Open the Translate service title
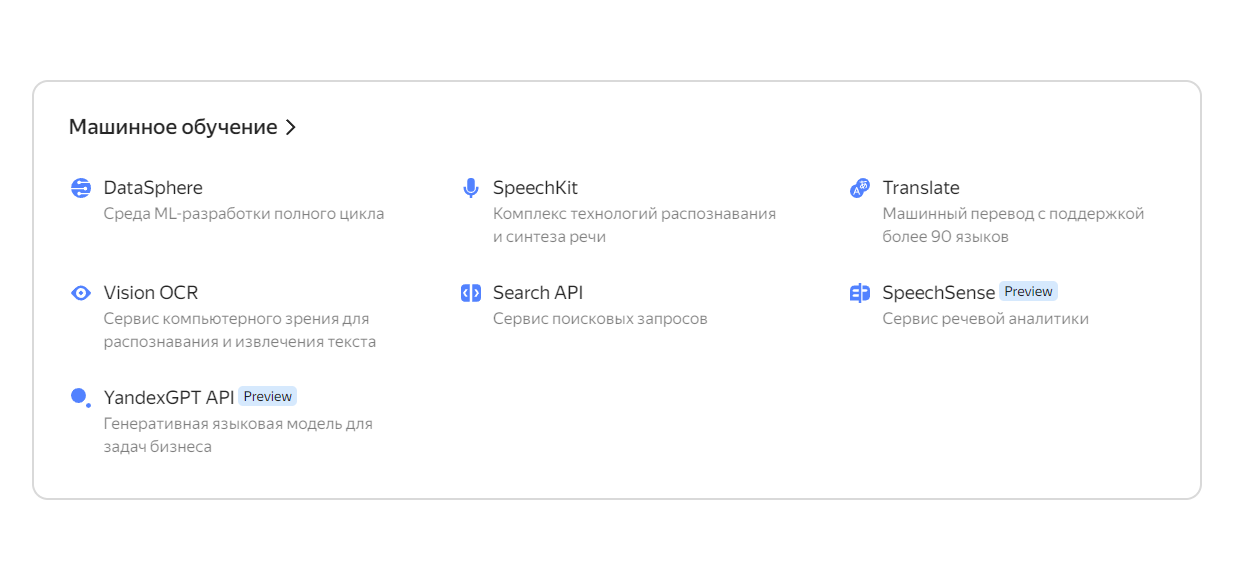The image size is (1234, 580). tap(921, 188)
